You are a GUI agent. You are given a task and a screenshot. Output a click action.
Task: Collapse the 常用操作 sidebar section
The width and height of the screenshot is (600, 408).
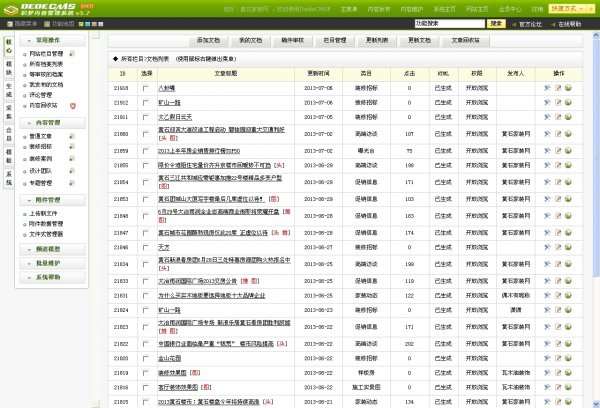pos(52,40)
